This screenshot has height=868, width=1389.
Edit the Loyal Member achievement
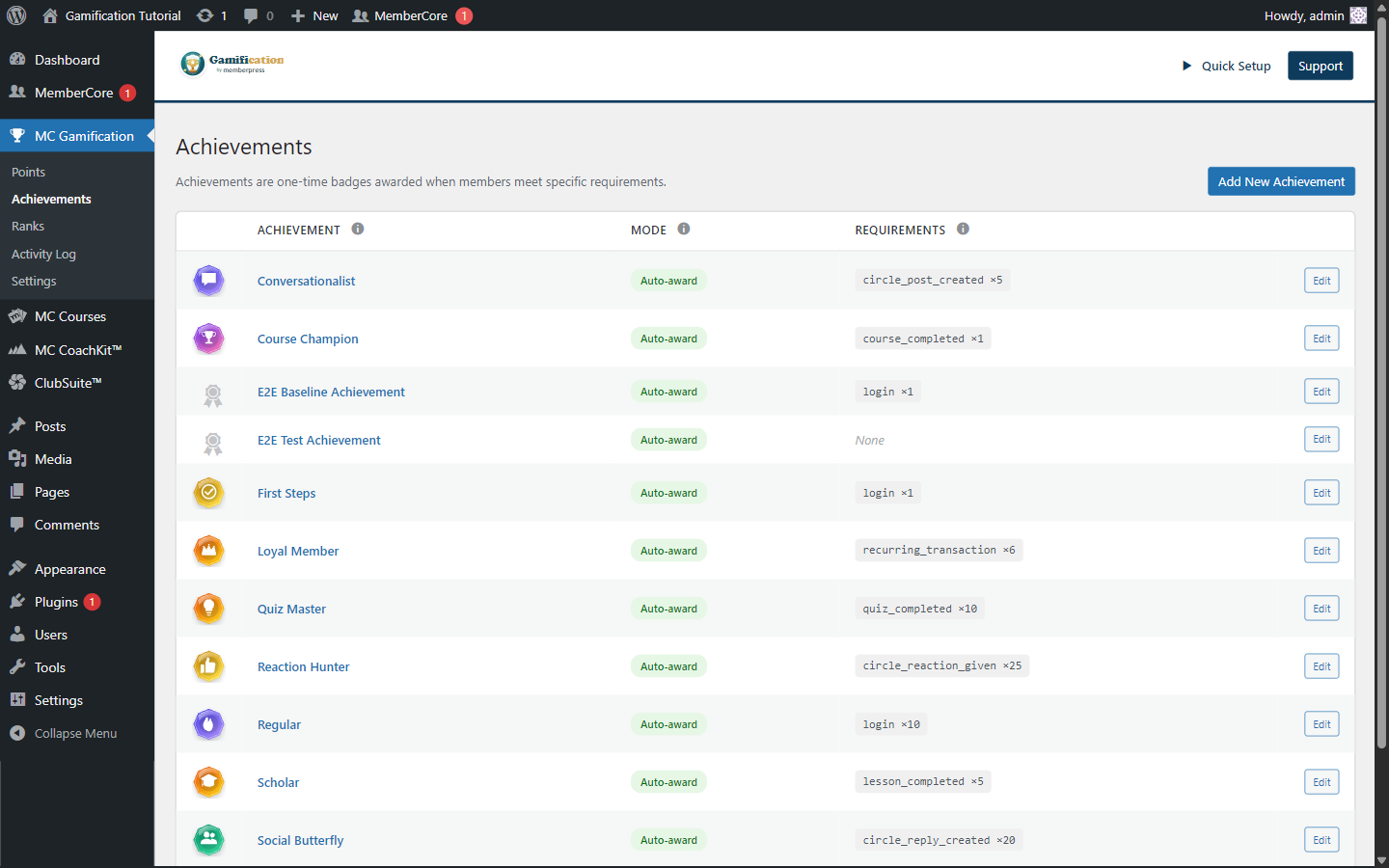(1321, 551)
